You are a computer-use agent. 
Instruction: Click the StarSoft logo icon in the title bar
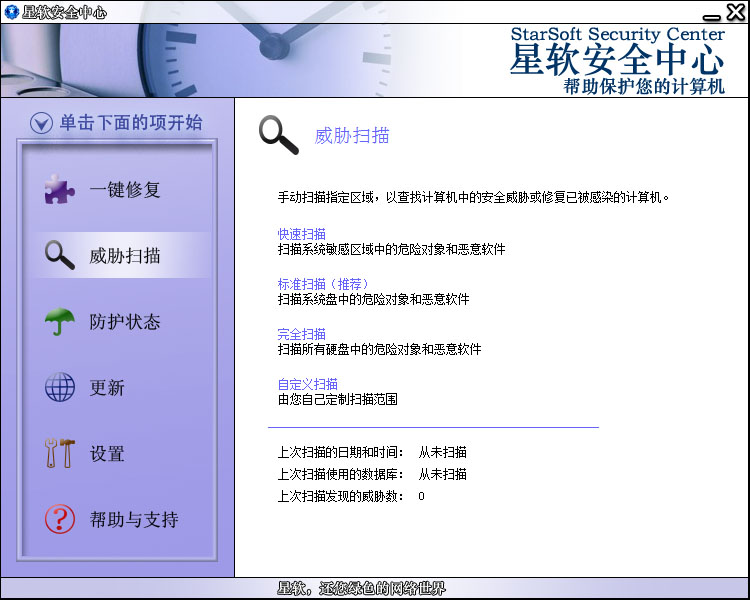point(11,11)
